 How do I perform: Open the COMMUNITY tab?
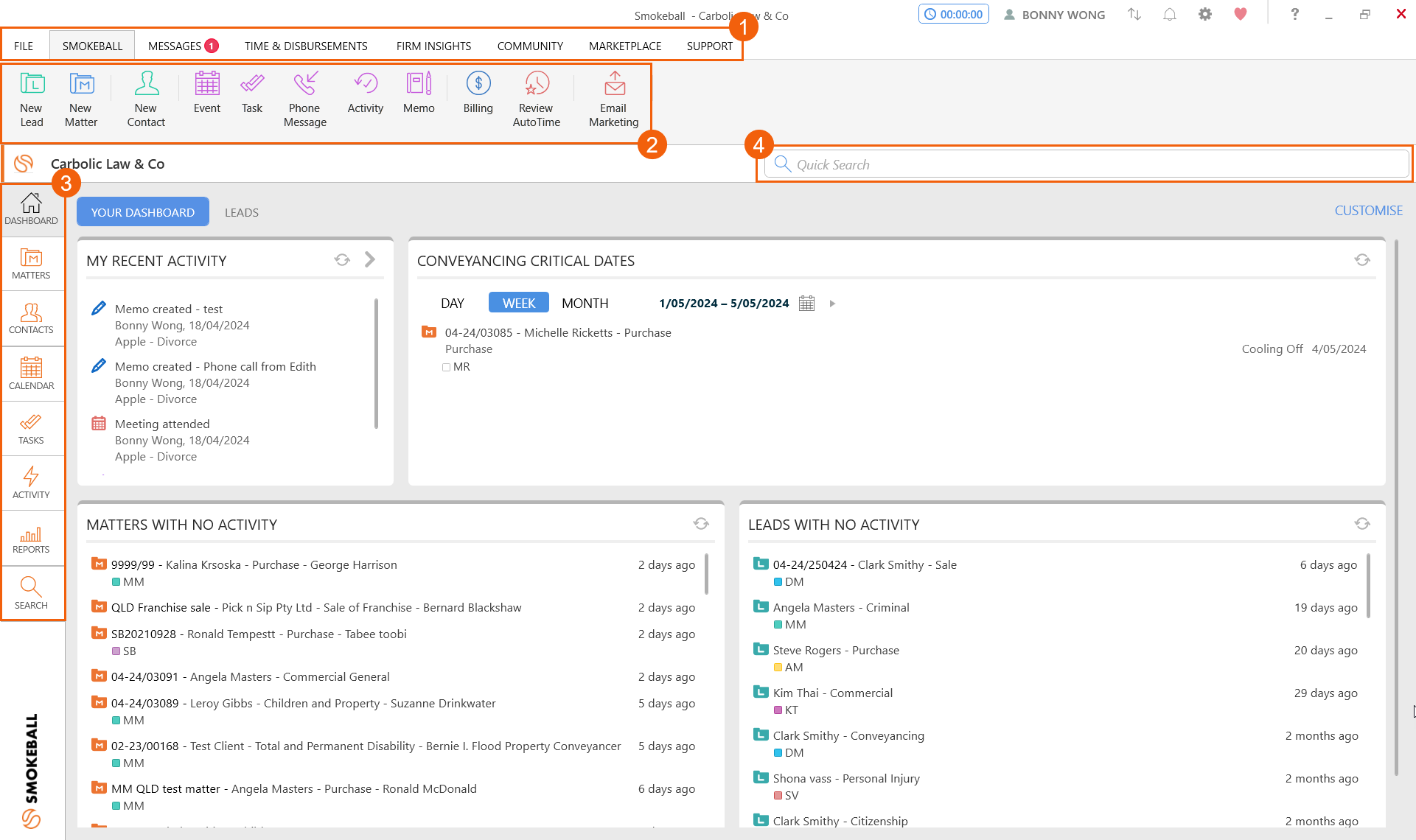click(x=530, y=46)
